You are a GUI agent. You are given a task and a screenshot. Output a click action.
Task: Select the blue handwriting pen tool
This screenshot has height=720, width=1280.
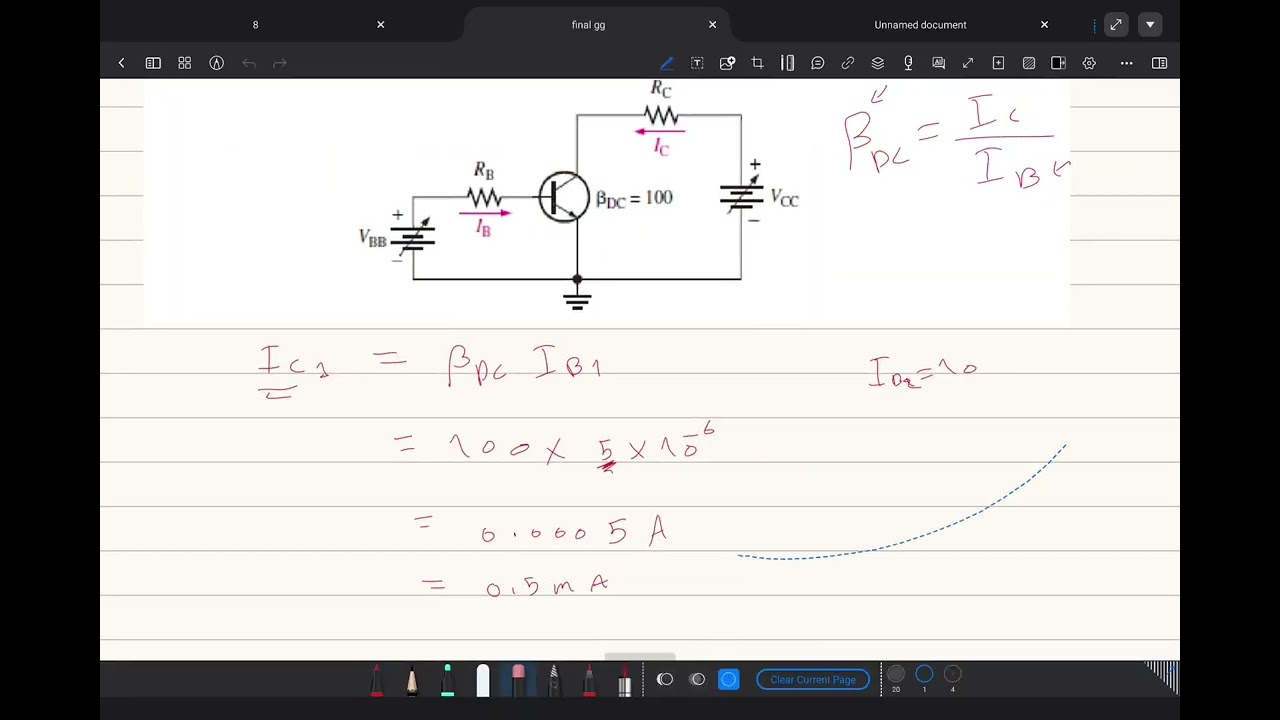(667, 63)
